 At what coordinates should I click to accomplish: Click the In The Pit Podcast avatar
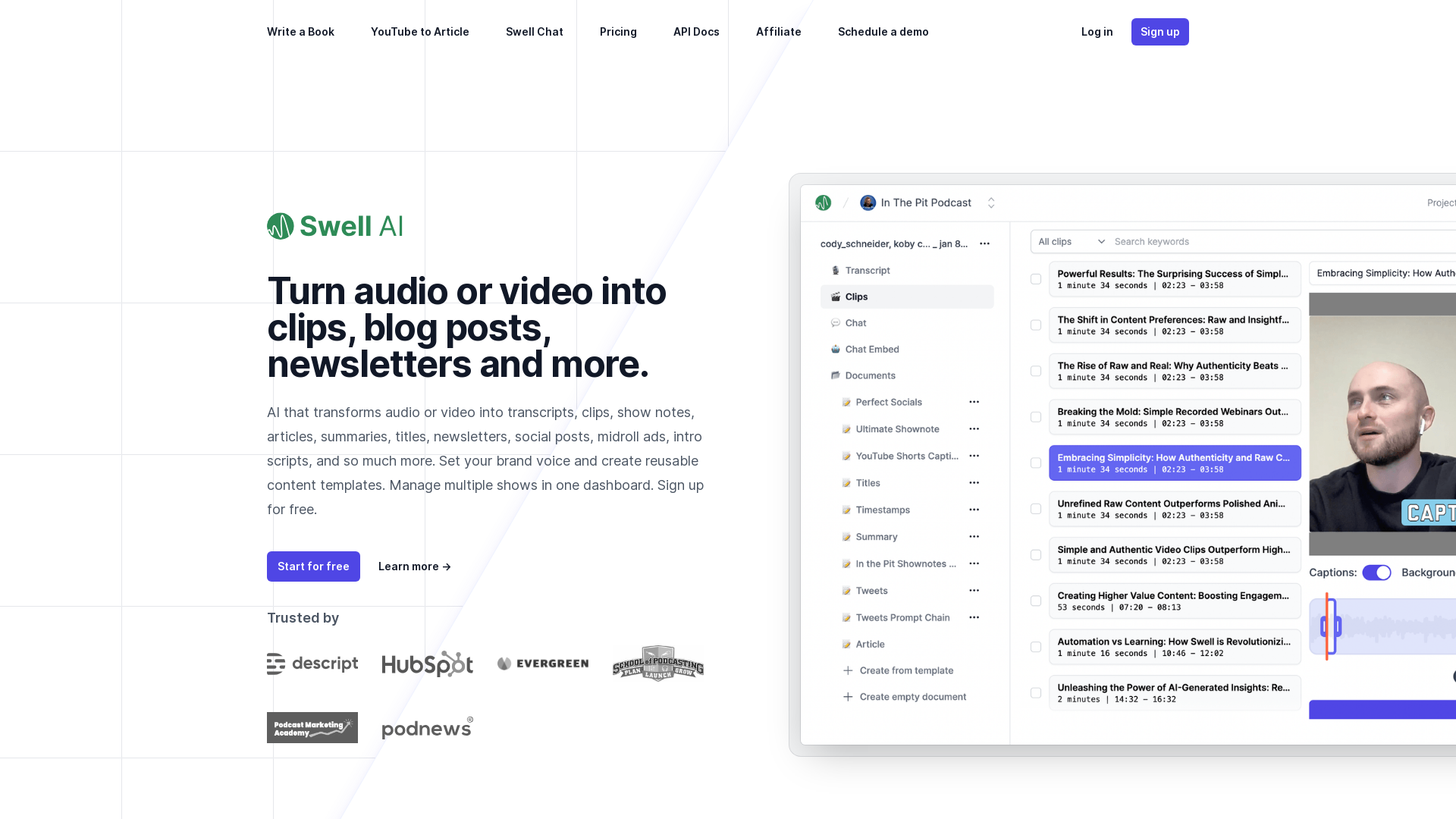pyautogui.click(x=868, y=203)
